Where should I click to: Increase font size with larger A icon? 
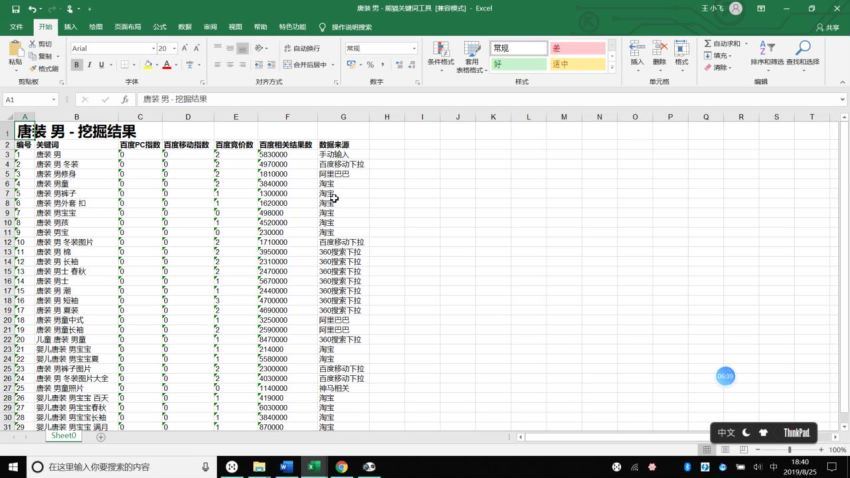point(184,48)
